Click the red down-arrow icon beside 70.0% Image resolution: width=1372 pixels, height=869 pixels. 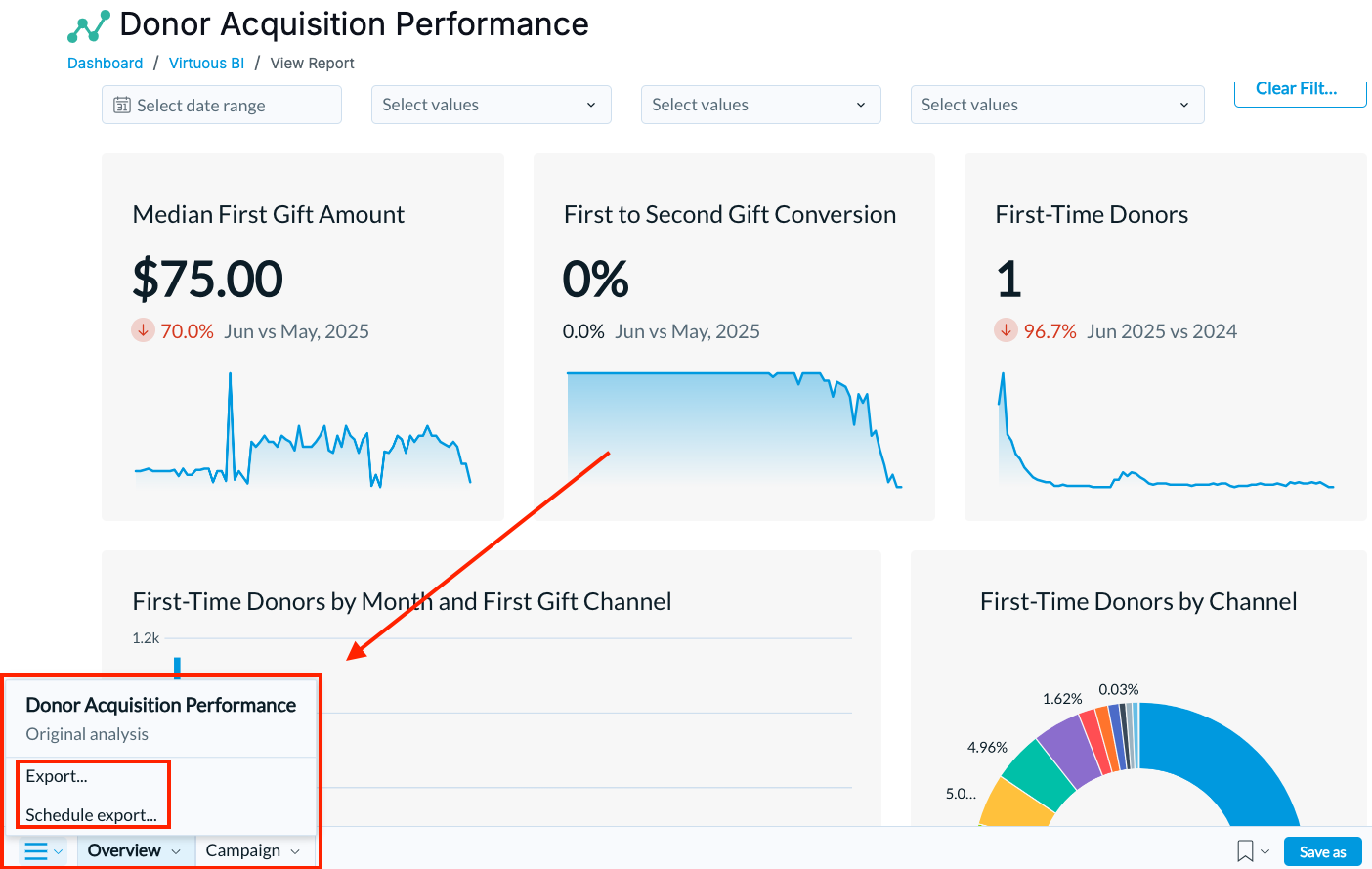pyautogui.click(x=144, y=330)
